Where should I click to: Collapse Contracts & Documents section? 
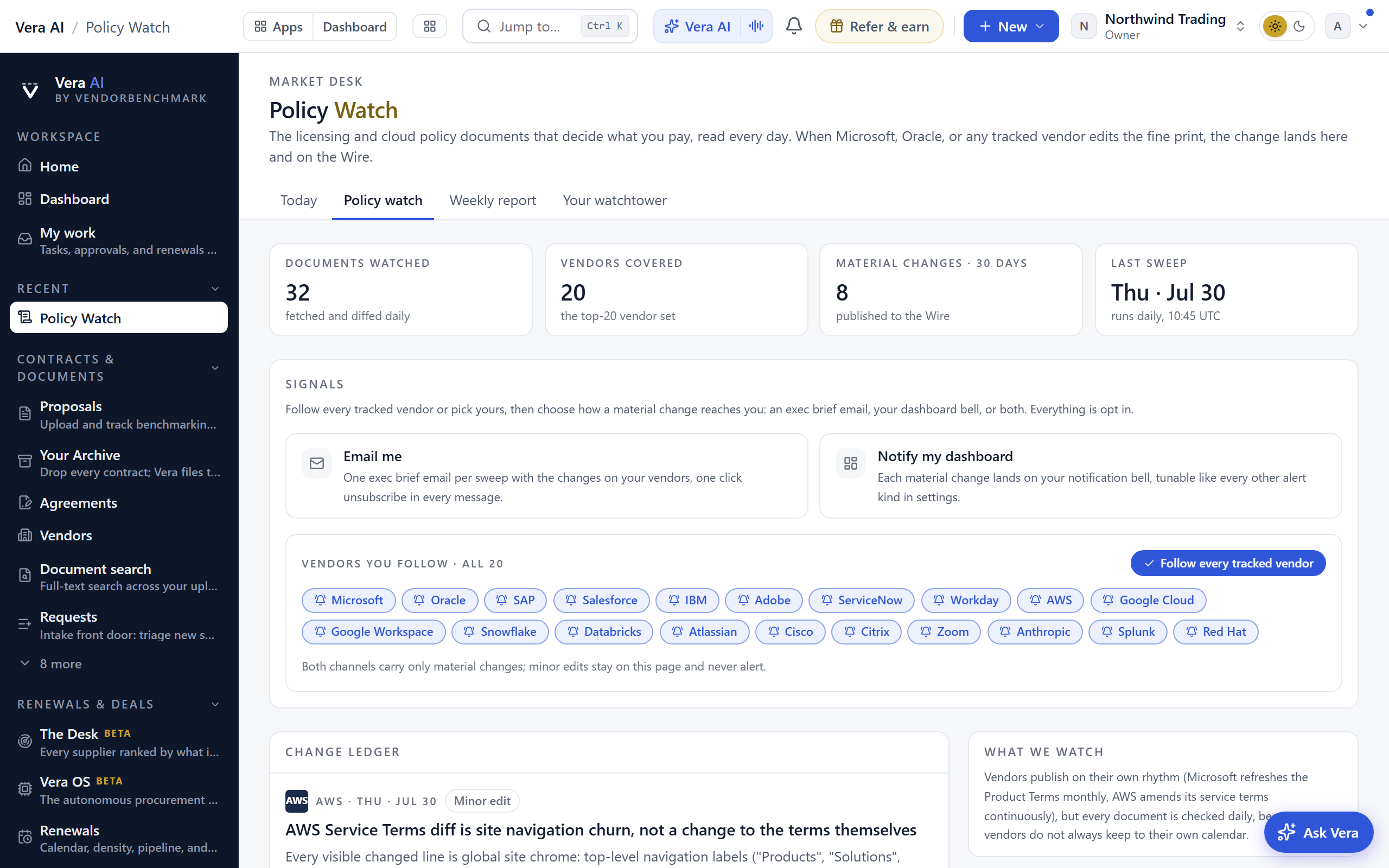click(x=215, y=368)
